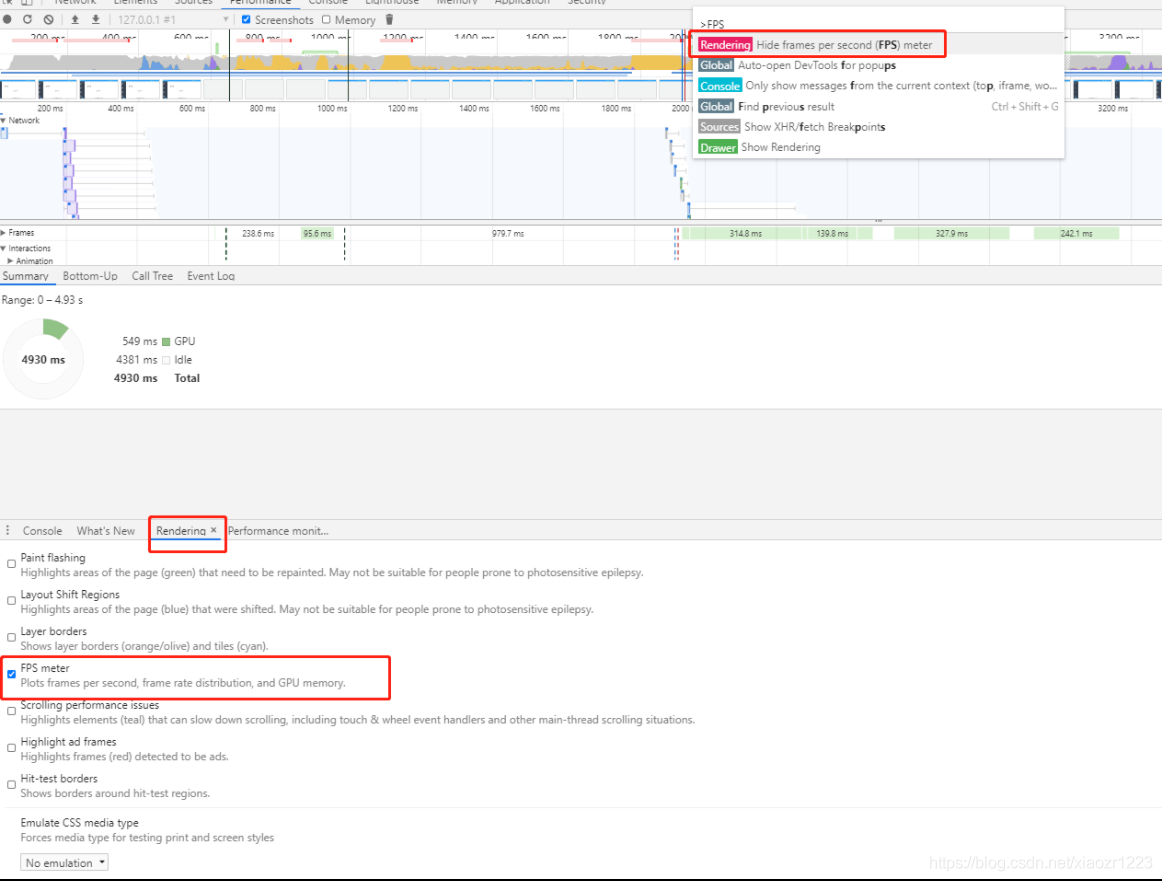The width and height of the screenshot is (1162, 881).
Task: Open the 127.0.0.1 #1 recording dropdown
Action: [x=174, y=19]
